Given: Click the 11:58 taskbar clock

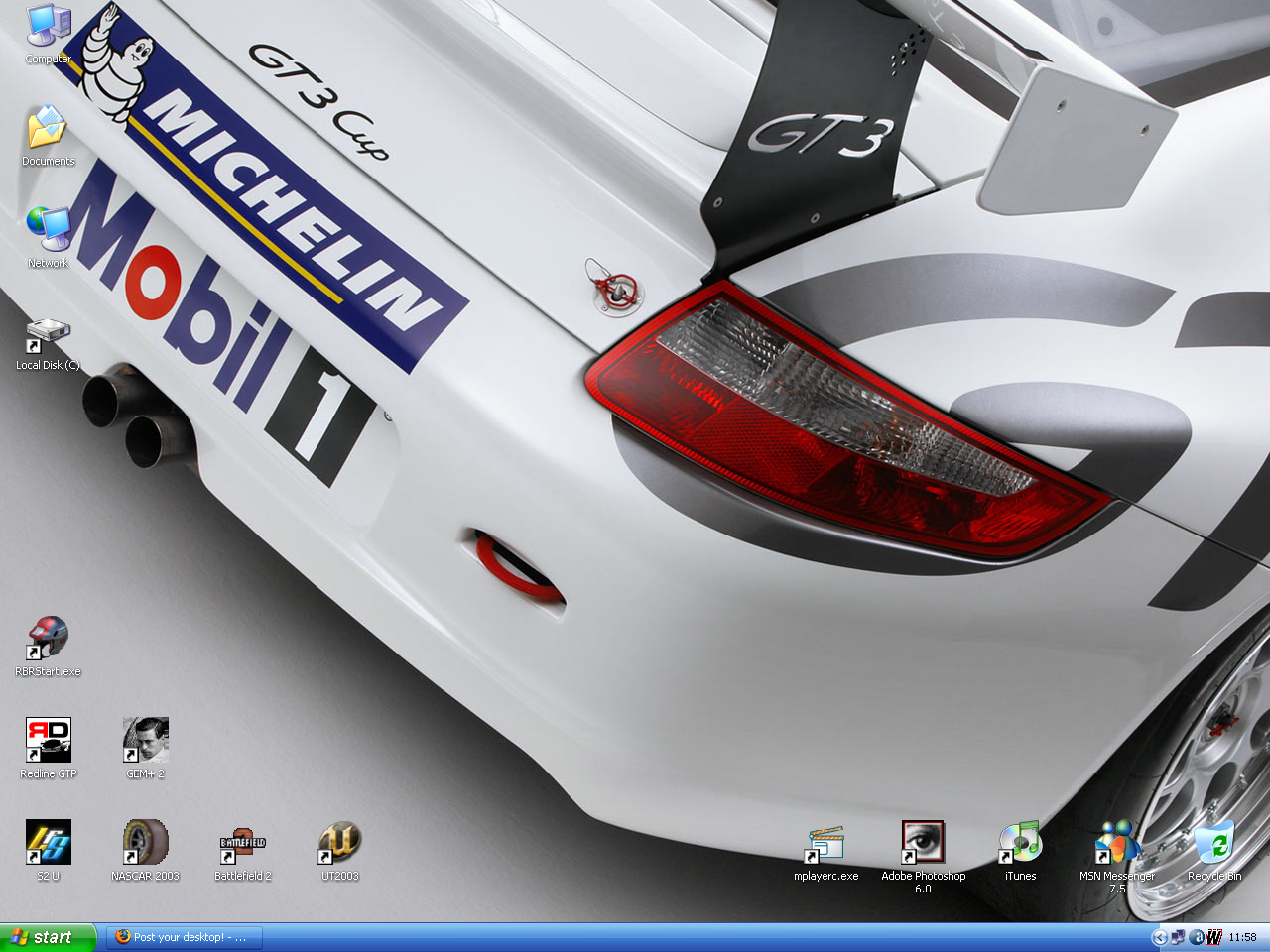Looking at the screenshot, I should [1242, 937].
